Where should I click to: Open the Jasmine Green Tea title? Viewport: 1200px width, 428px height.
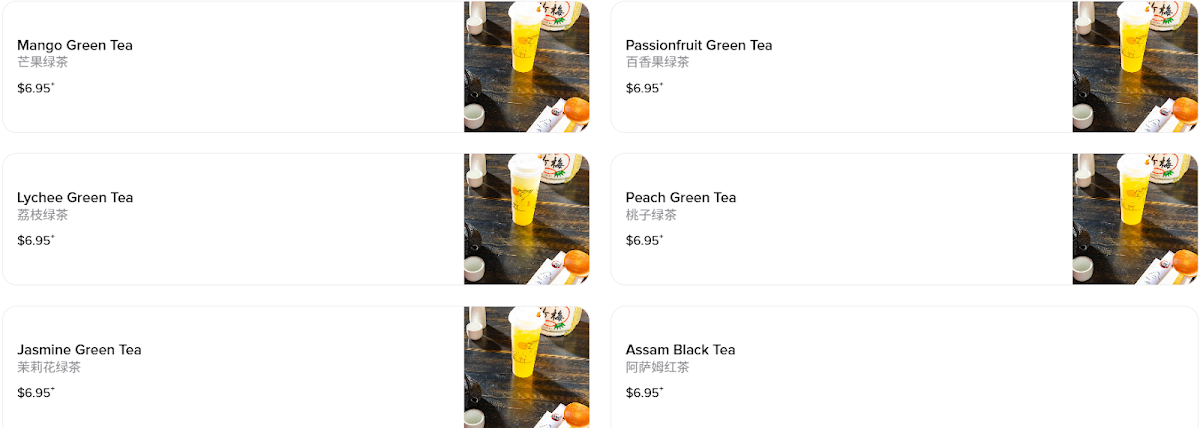coord(79,350)
